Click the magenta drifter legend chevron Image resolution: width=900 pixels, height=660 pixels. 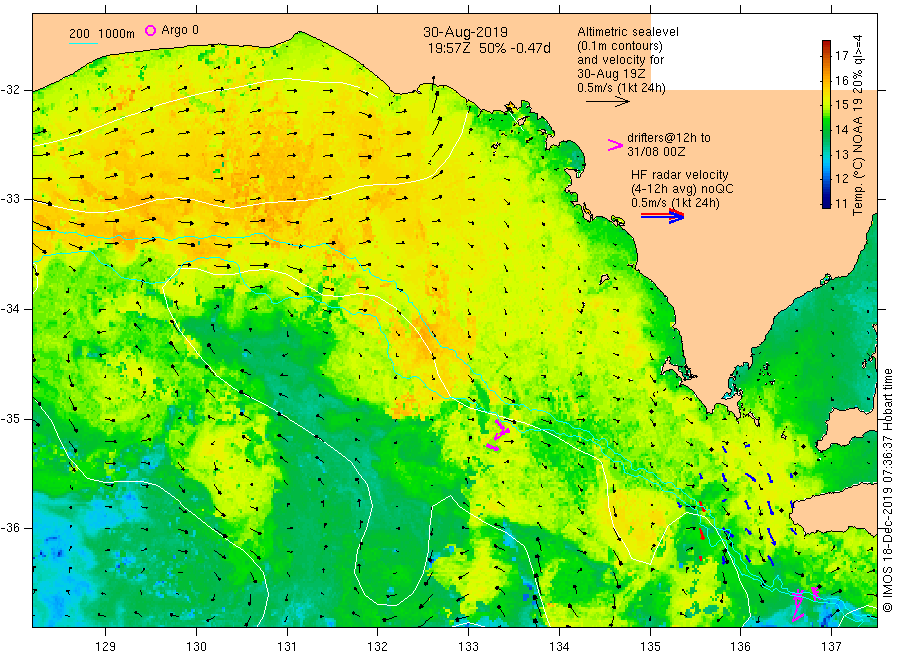615,145
